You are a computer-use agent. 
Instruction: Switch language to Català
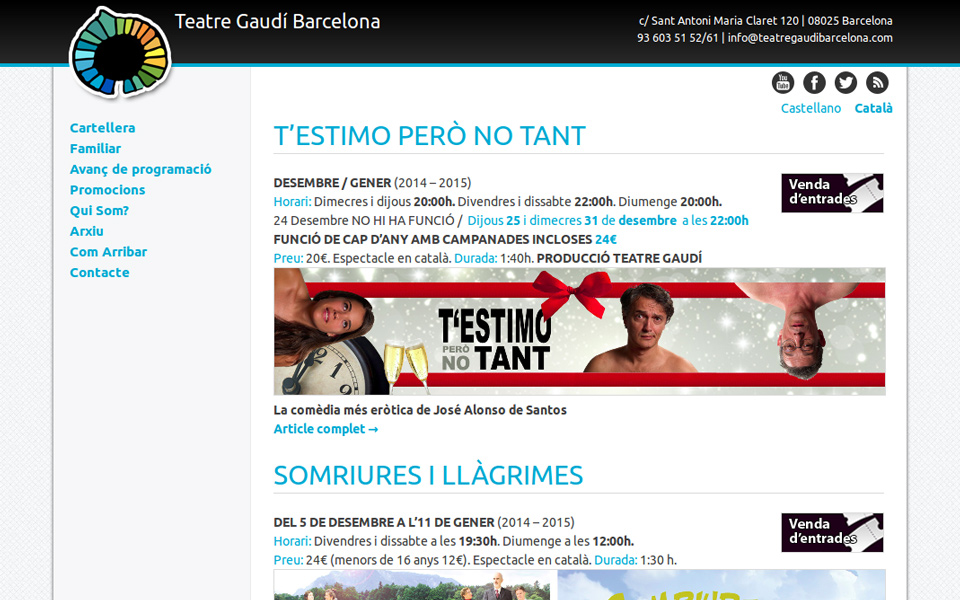[873, 108]
